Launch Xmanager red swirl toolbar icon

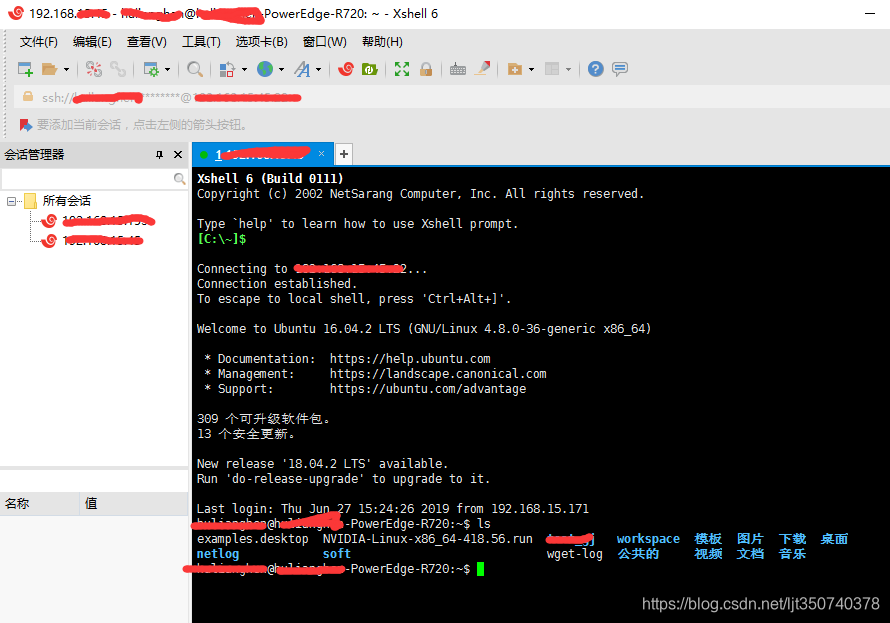pos(346,69)
